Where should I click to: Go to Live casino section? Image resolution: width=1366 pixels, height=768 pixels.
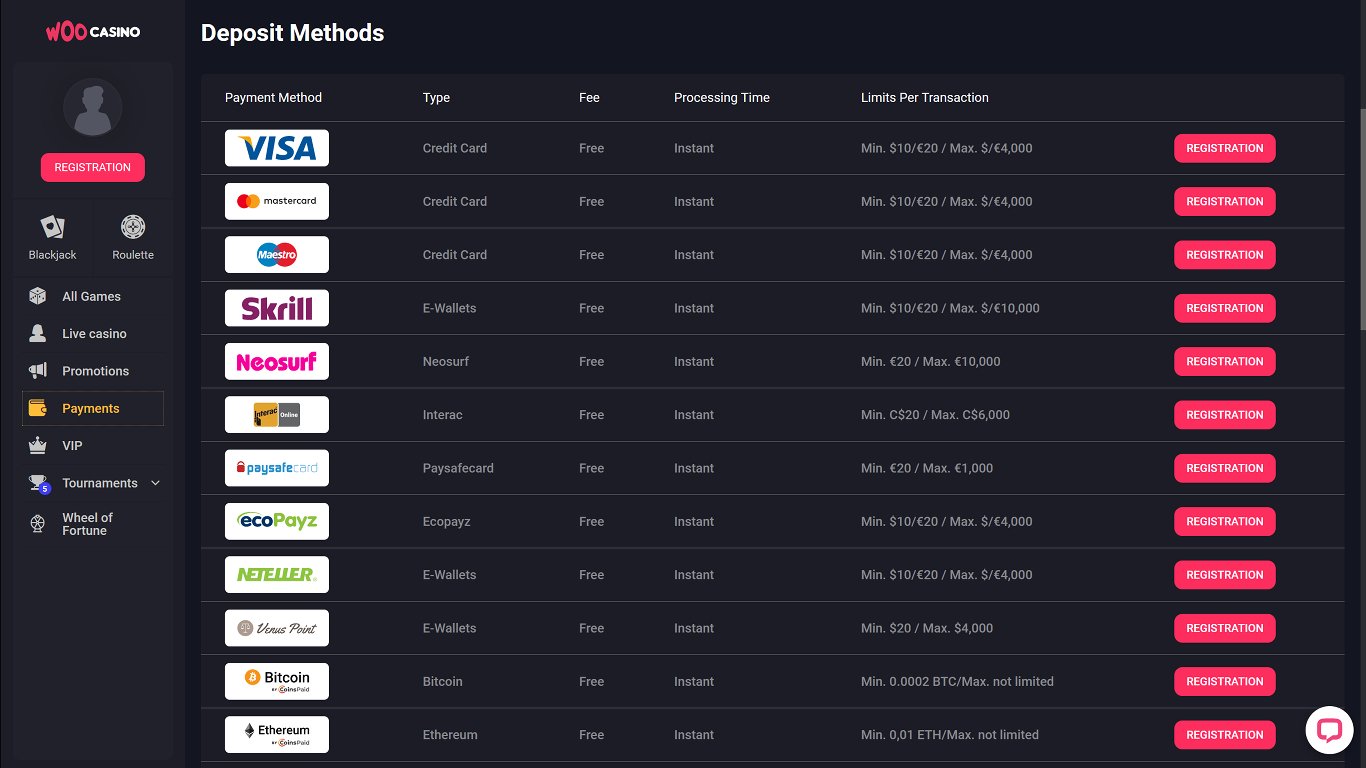94,334
